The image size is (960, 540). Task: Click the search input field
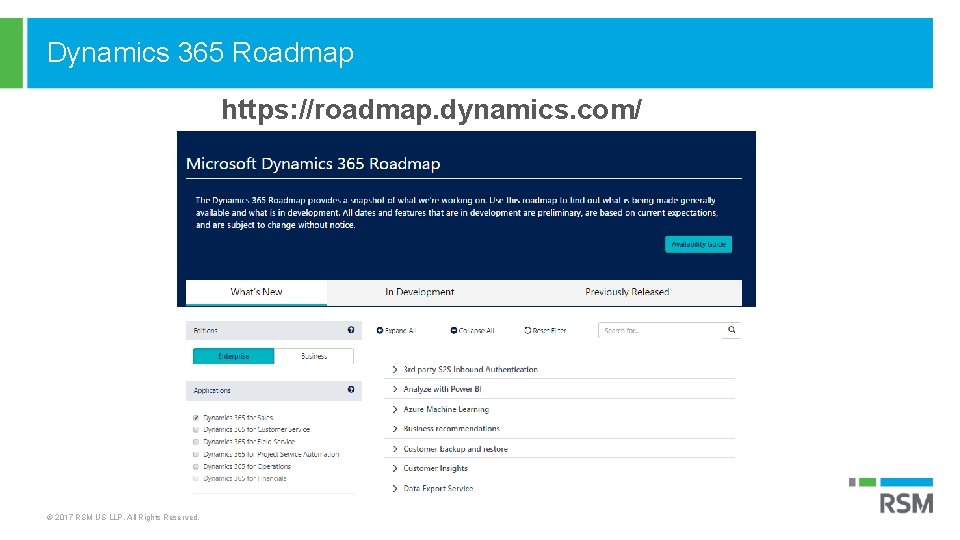click(x=661, y=331)
